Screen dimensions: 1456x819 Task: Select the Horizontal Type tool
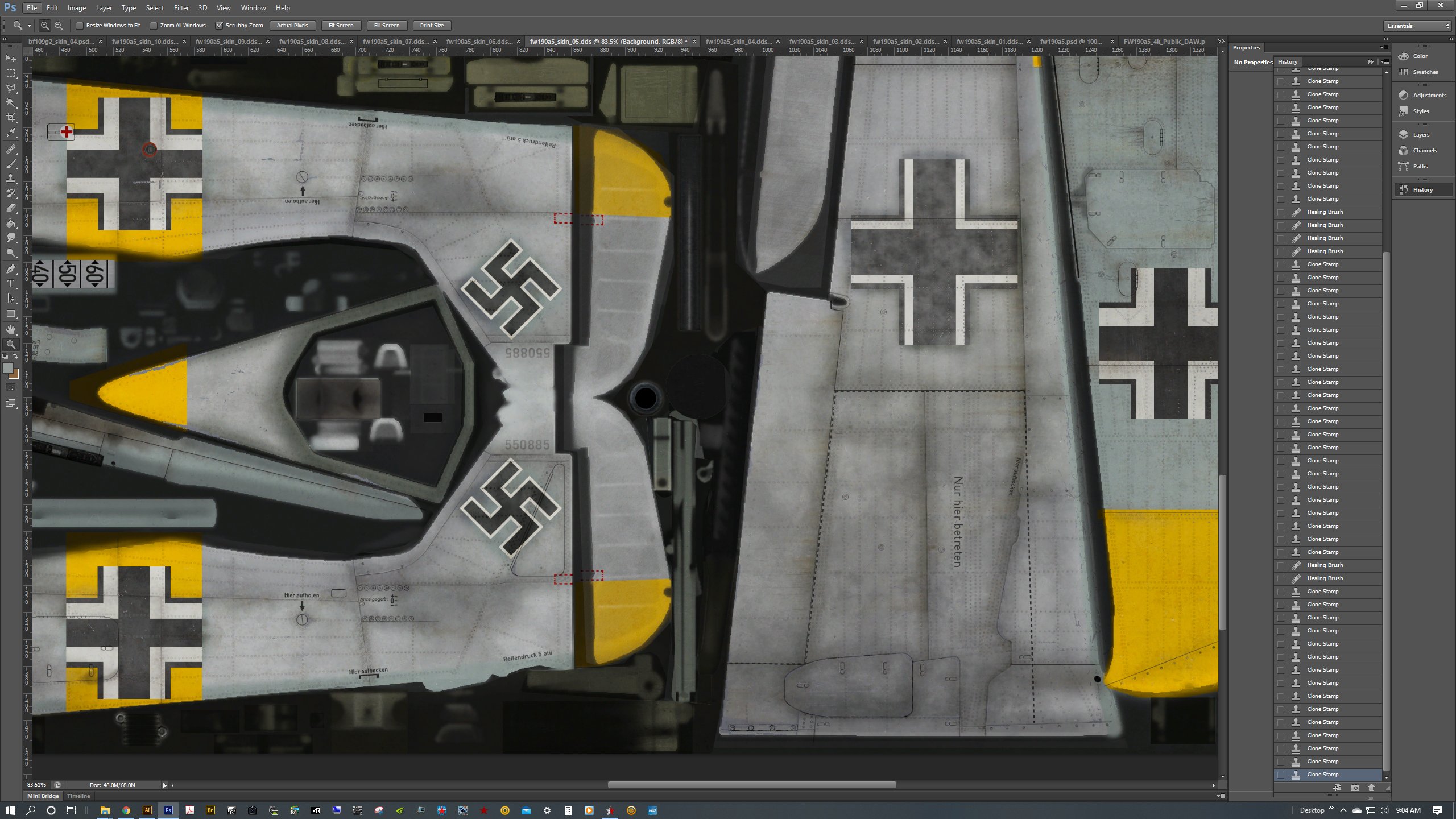(11, 284)
